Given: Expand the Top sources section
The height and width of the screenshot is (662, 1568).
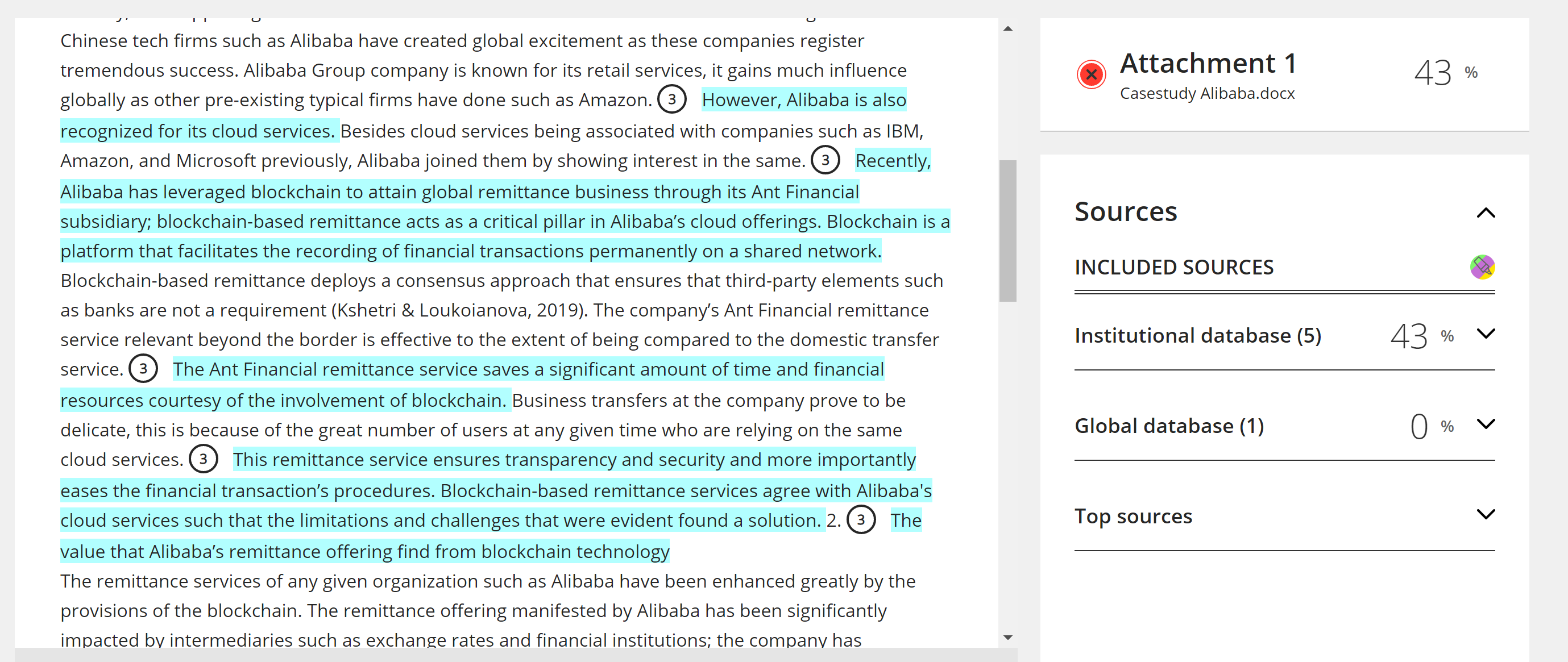Looking at the screenshot, I should tap(1486, 515).
